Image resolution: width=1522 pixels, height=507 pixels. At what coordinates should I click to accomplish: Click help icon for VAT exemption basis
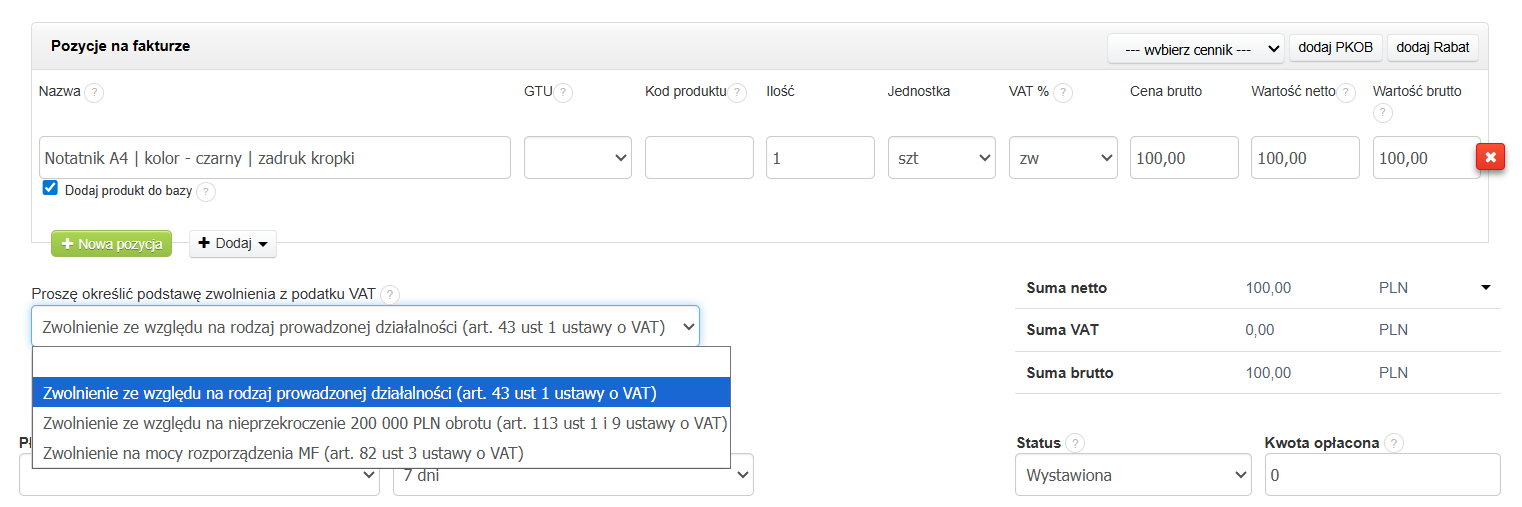390,295
